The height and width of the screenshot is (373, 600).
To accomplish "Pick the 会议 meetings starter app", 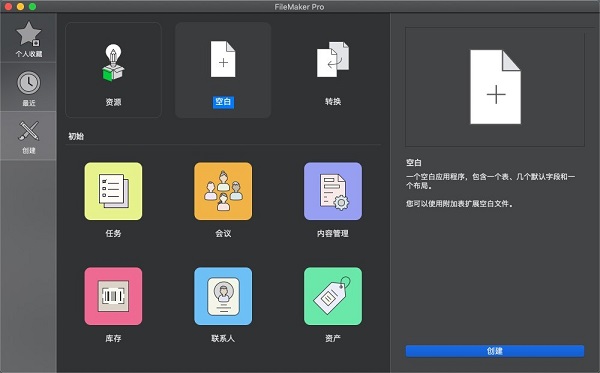I will pyautogui.click(x=223, y=191).
